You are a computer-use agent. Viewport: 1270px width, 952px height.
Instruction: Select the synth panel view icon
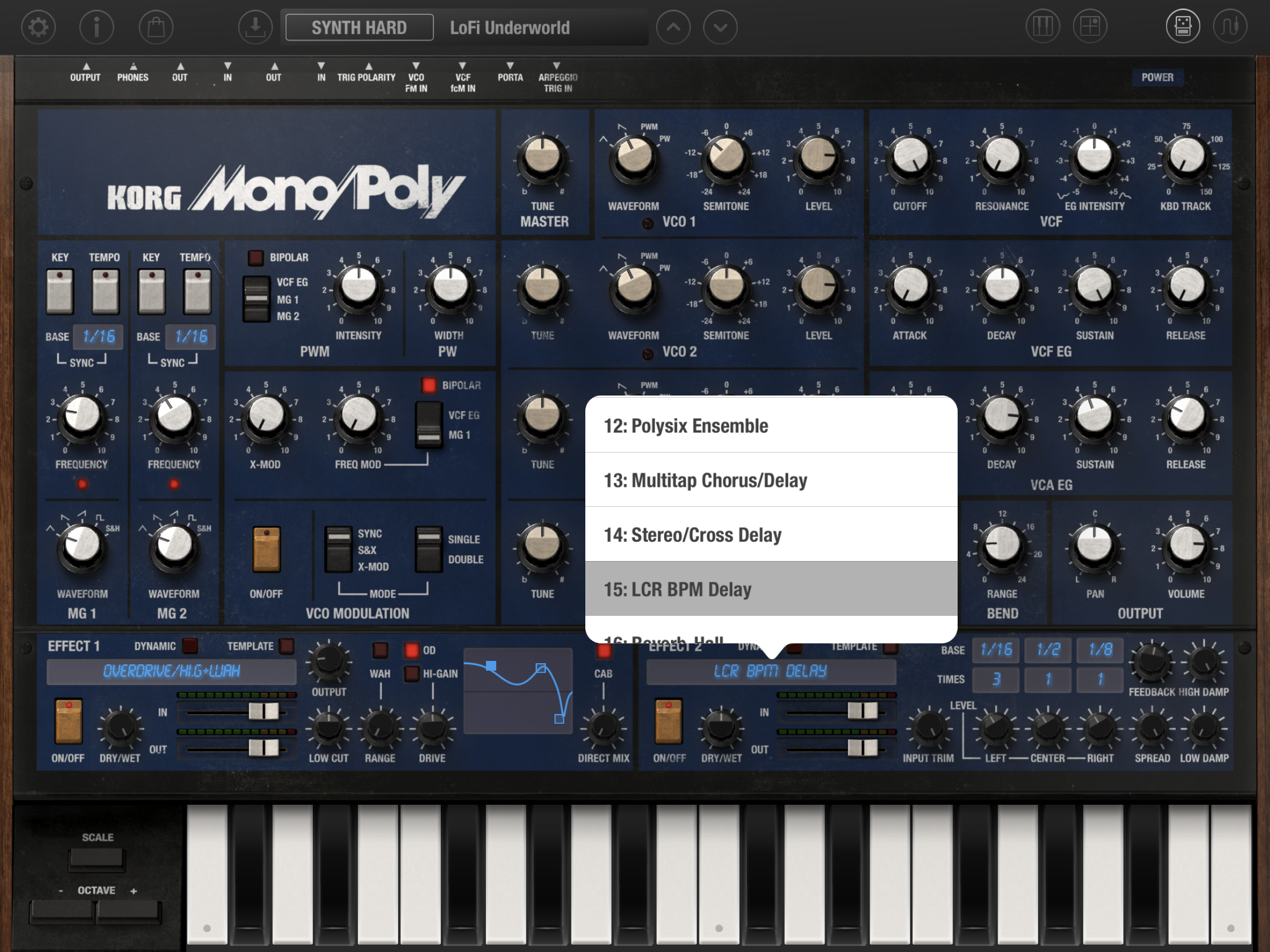click(1183, 26)
